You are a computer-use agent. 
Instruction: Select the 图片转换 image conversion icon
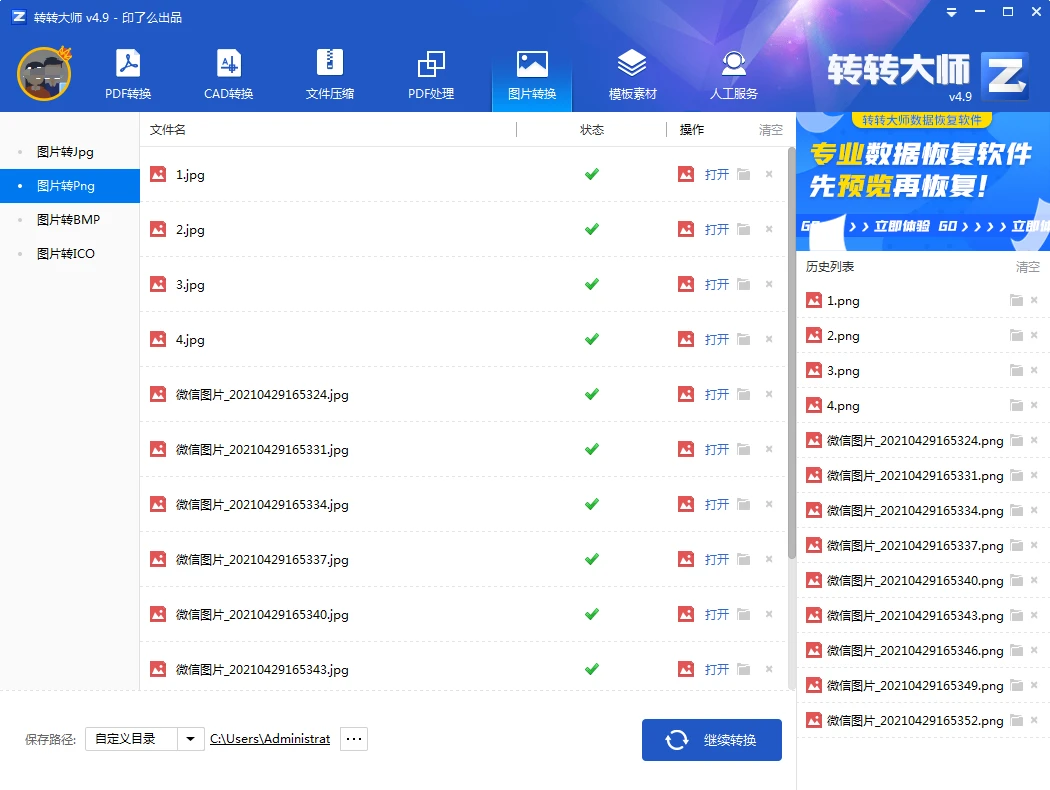tap(531, 70)
